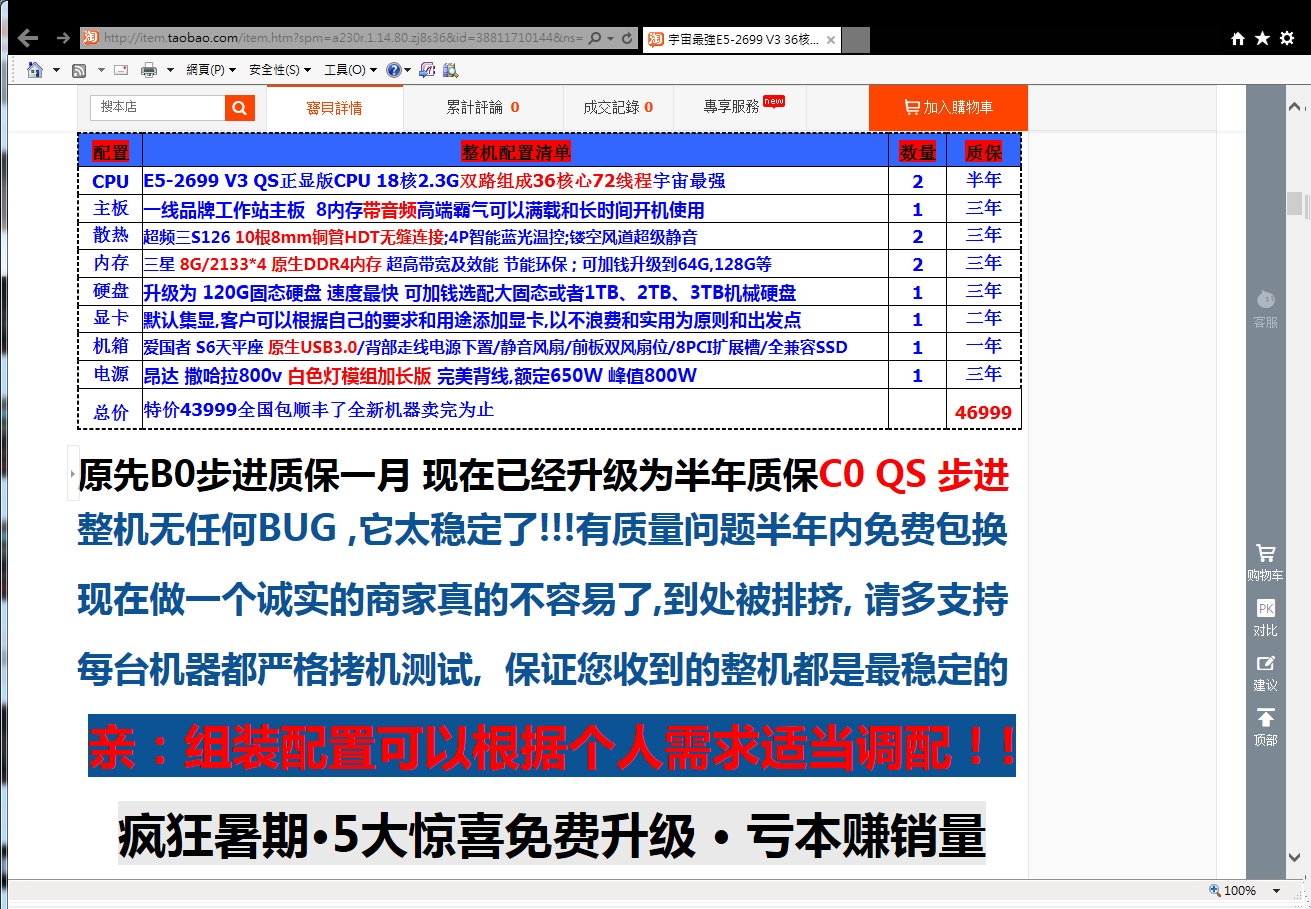This screenshot has width=1311, height=909.
Task: Open the address bar autocomplete dropdown arrow
Action: pos(610,38)
